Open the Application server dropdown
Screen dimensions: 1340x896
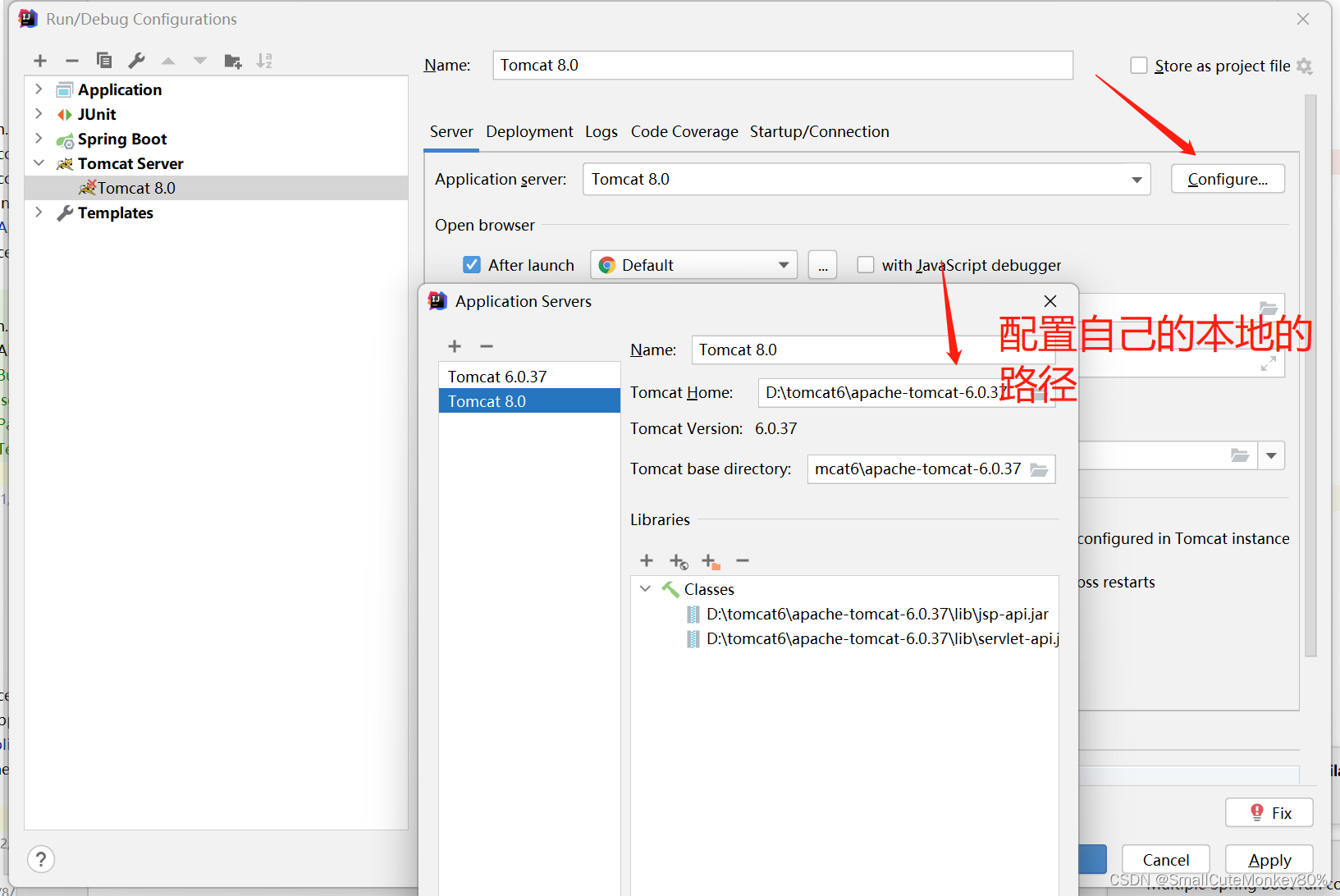point(1136,180)
